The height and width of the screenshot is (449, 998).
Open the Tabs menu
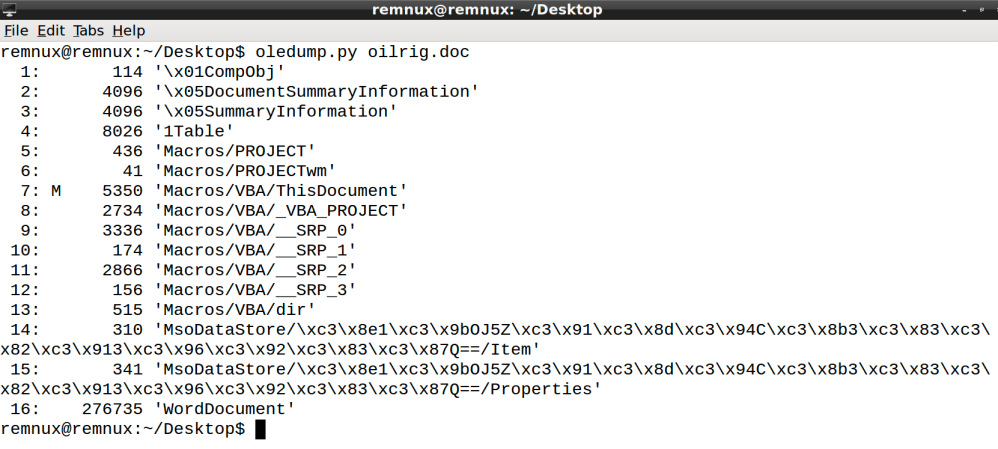coord(88,31)
